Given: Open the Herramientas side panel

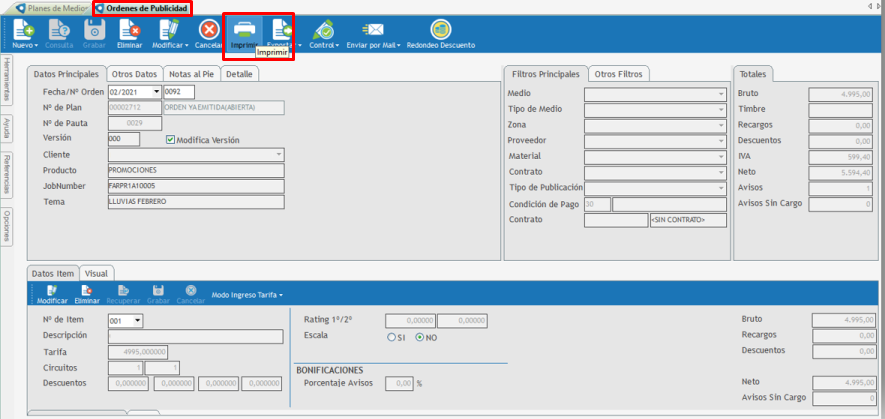Looking at the screenshot, I should 7,80.
